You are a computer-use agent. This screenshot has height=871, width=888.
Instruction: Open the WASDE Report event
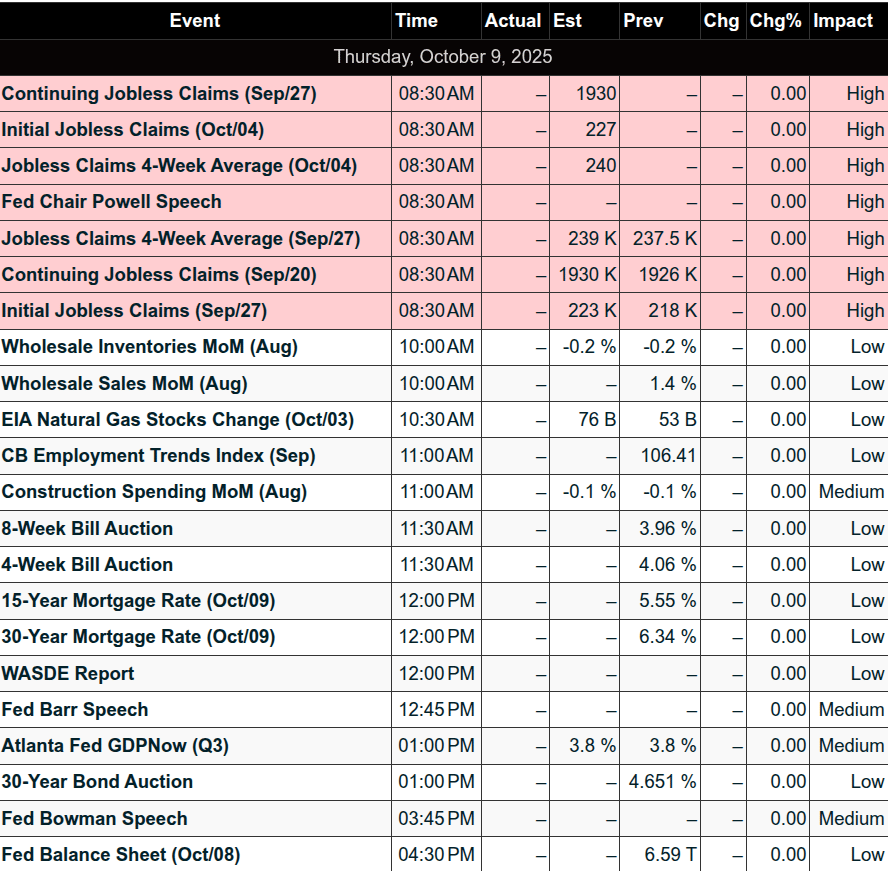pyautogui.click(x=68, y=674)
